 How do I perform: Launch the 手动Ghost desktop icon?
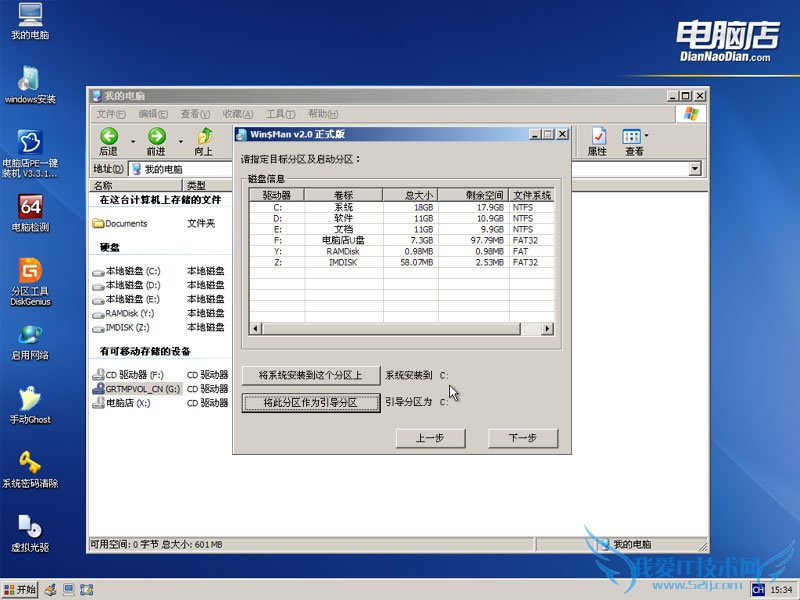click(x=30, y=398)
